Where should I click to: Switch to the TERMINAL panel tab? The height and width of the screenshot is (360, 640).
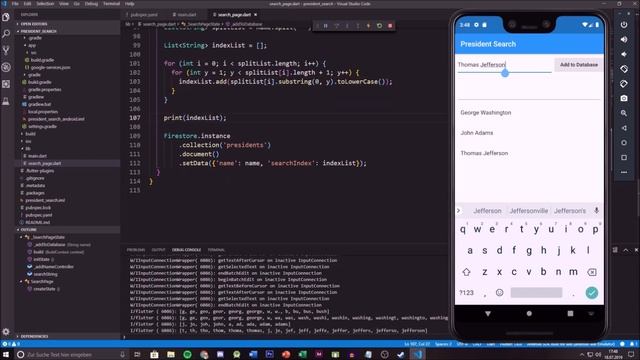216,250
